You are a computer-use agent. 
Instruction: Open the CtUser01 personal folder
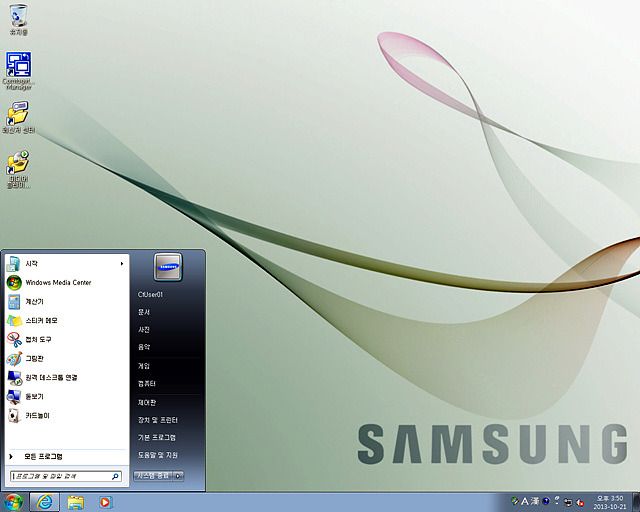pyautogui.click(x=150, y=294)
